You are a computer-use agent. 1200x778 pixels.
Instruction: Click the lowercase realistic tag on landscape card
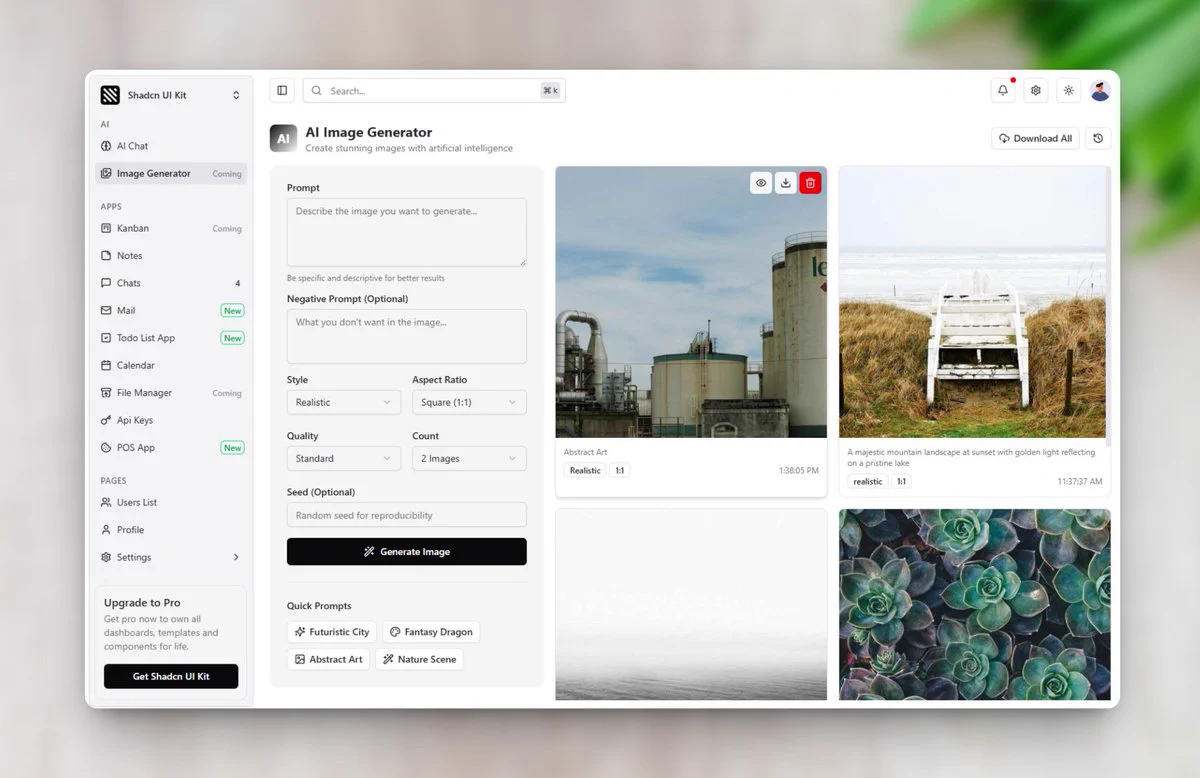tap(868, 481)
